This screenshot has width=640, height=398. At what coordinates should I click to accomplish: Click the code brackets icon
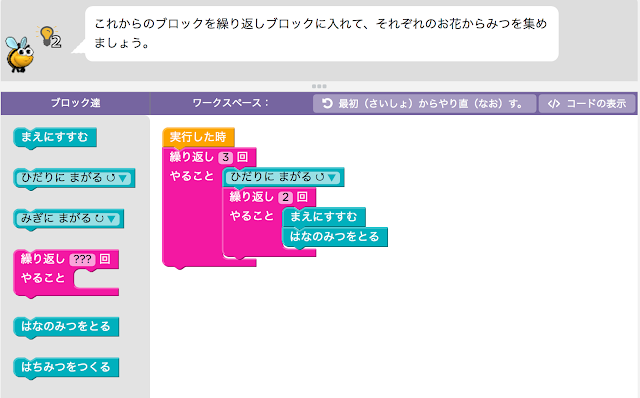click(553, 104)
